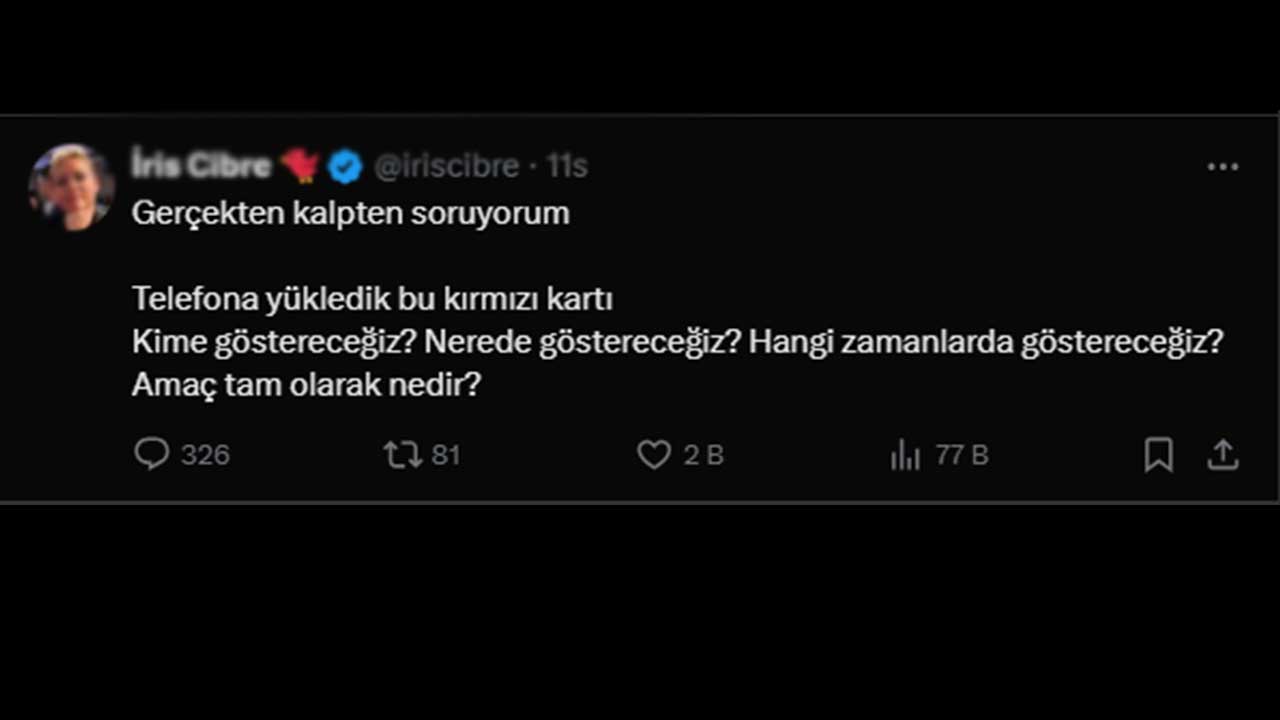Viewport: 1280px width, 720px height.
Task: Open the @iriscibre handle link
Action: tap(446, 166)
